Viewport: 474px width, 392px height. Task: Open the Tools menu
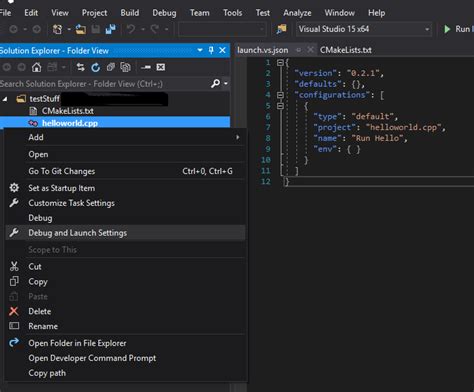pyautogui.click(x=233, y=13)
